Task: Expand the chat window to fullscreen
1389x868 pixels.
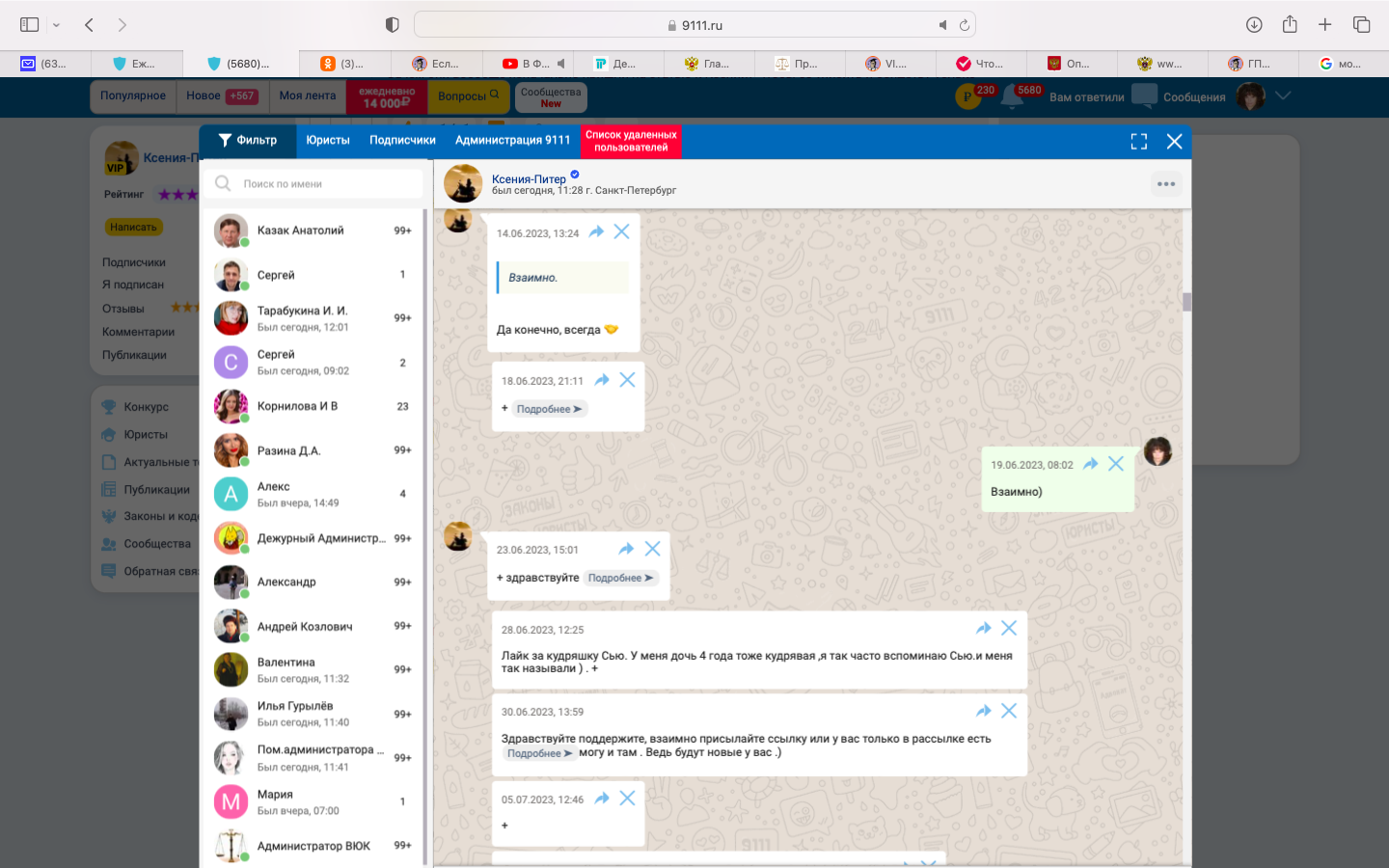Action: [x=1139, y=142]
